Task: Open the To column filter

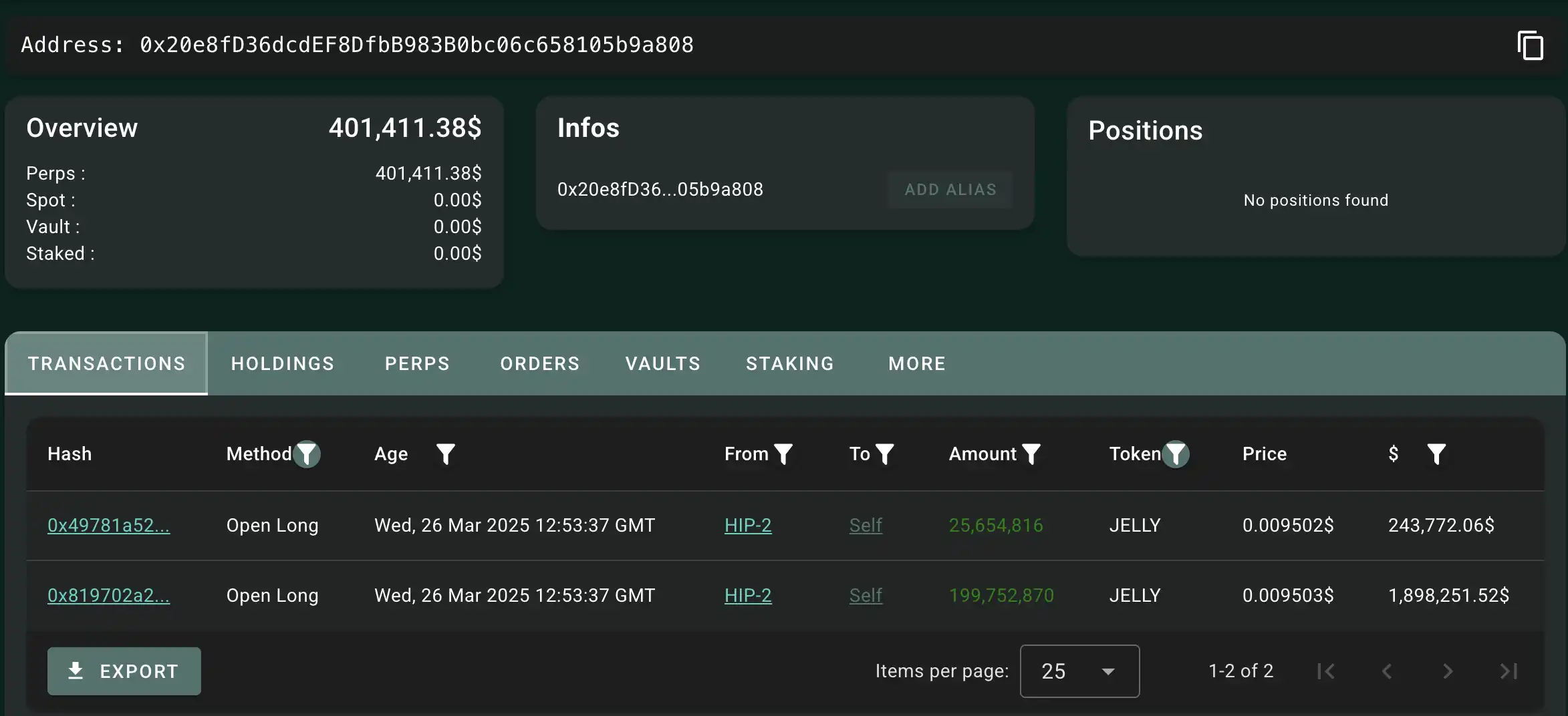Action: pyautogui.click(x=884, y=454)
